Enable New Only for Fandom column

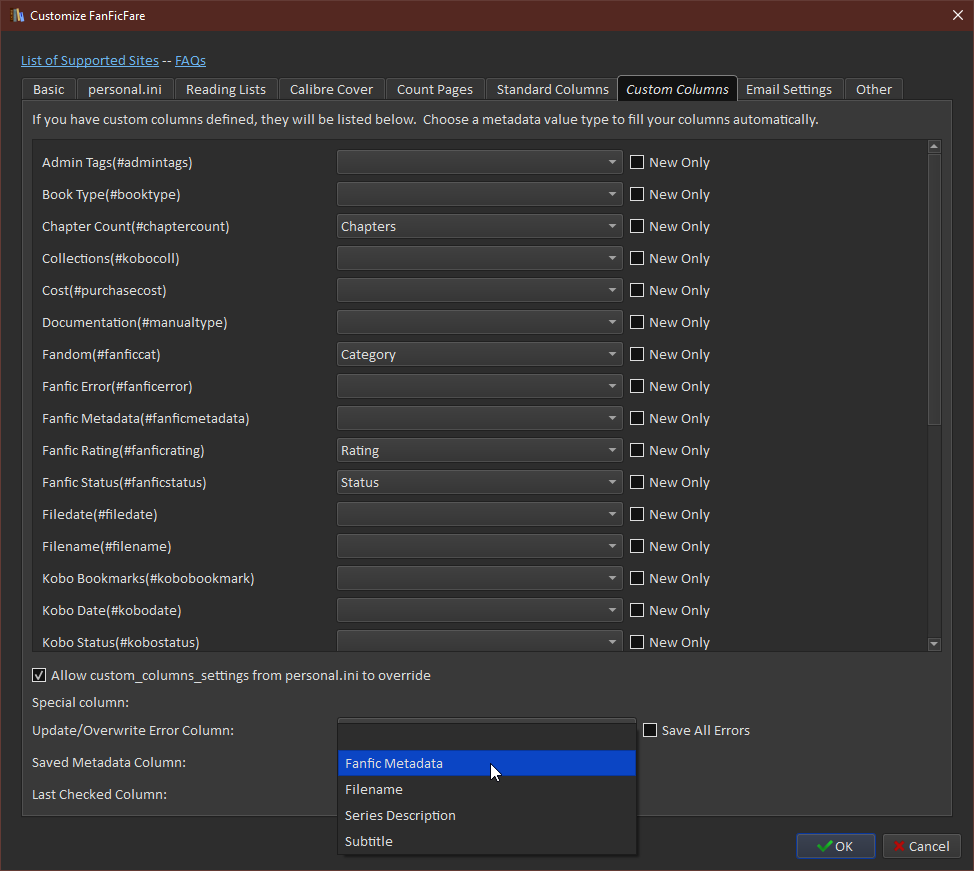pyautogui.click(x=637, y=355)
